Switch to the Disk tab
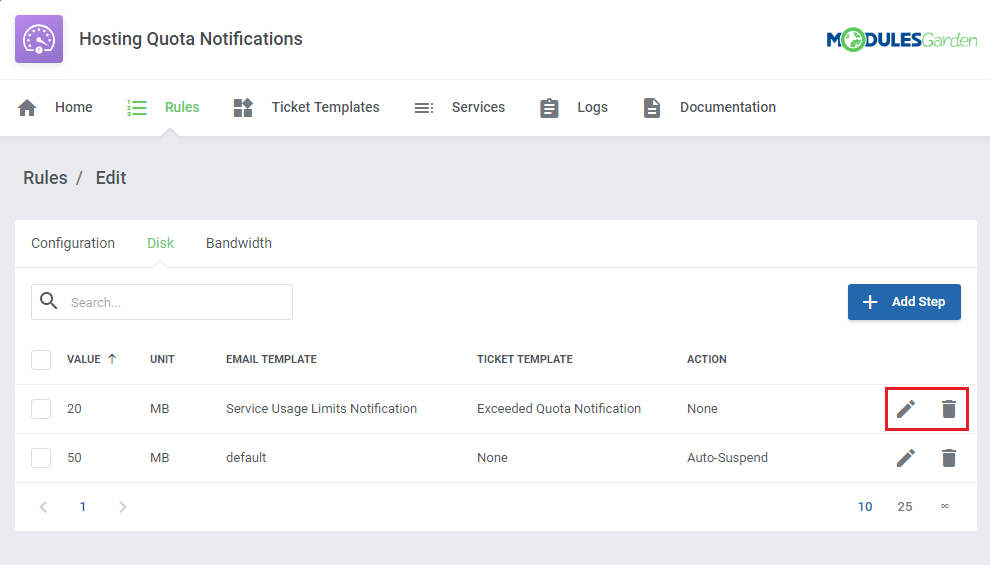The width and height of the screenshot is (990, 565). 160,243
